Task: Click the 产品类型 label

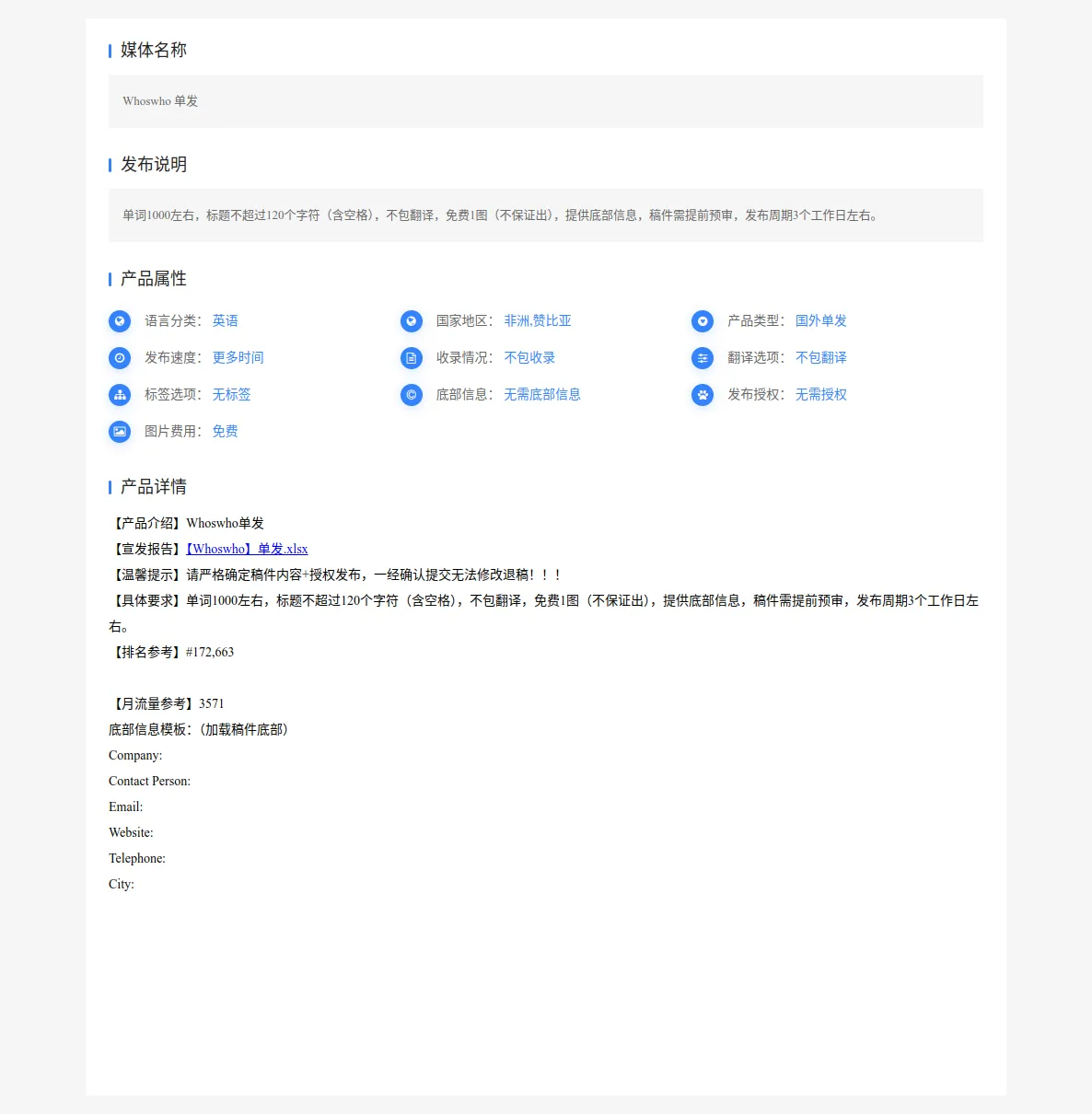Action: tap(756, 321)
